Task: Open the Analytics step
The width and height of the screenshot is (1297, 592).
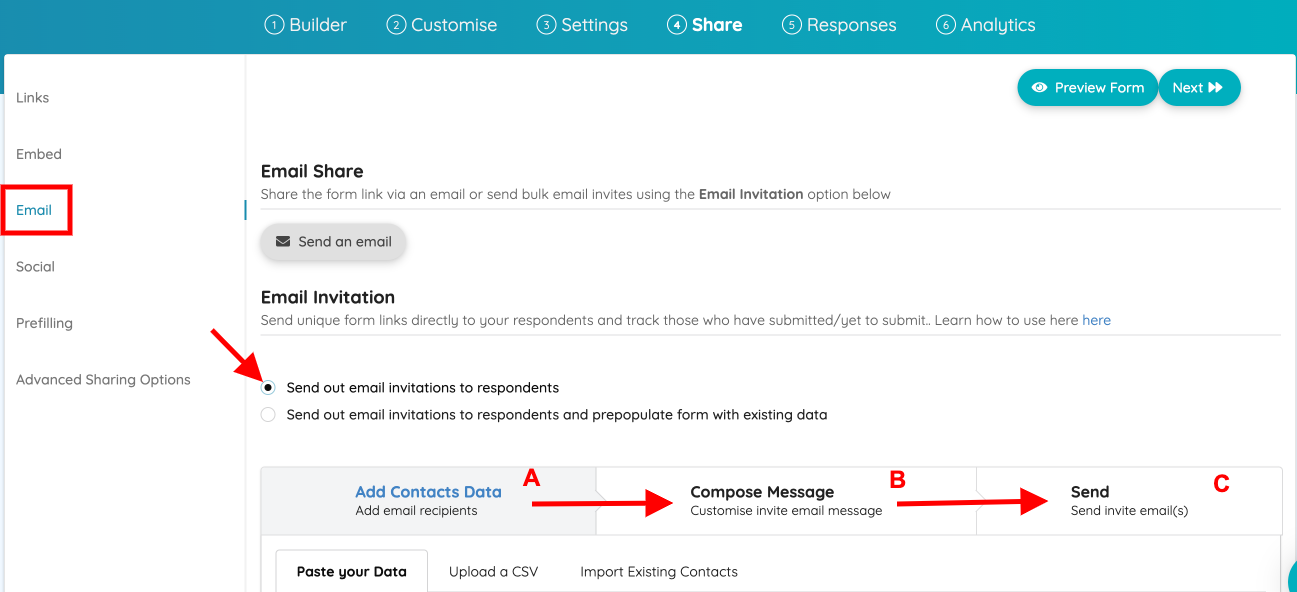Action: coord(985,25)
